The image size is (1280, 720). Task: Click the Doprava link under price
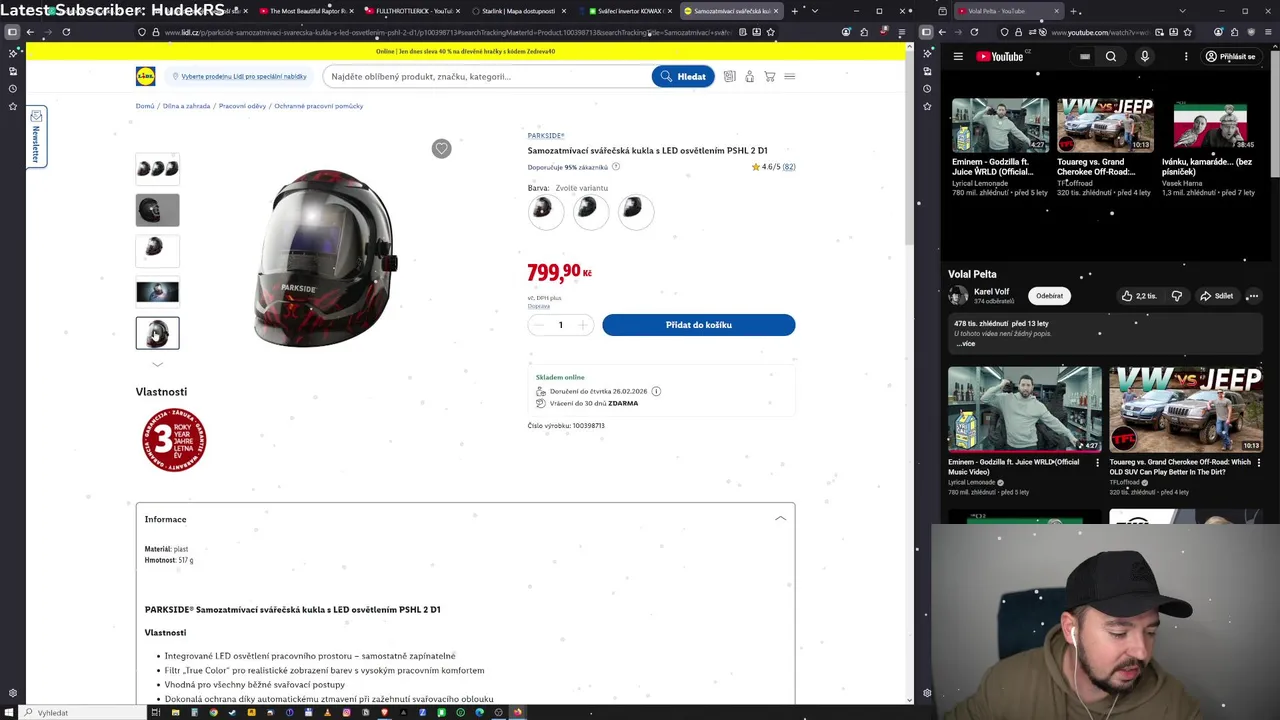click(539, 306)
